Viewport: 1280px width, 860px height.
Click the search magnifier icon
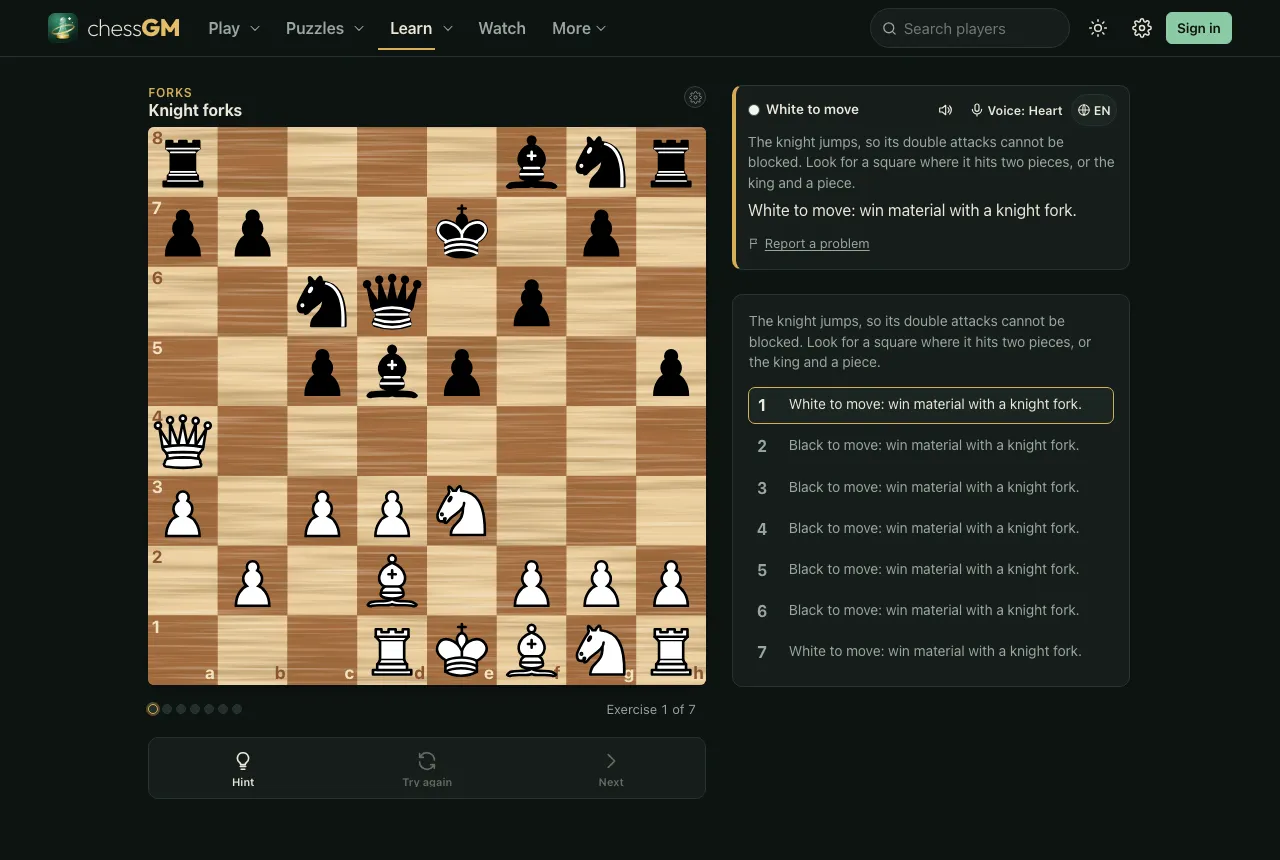tap(889, 29)
